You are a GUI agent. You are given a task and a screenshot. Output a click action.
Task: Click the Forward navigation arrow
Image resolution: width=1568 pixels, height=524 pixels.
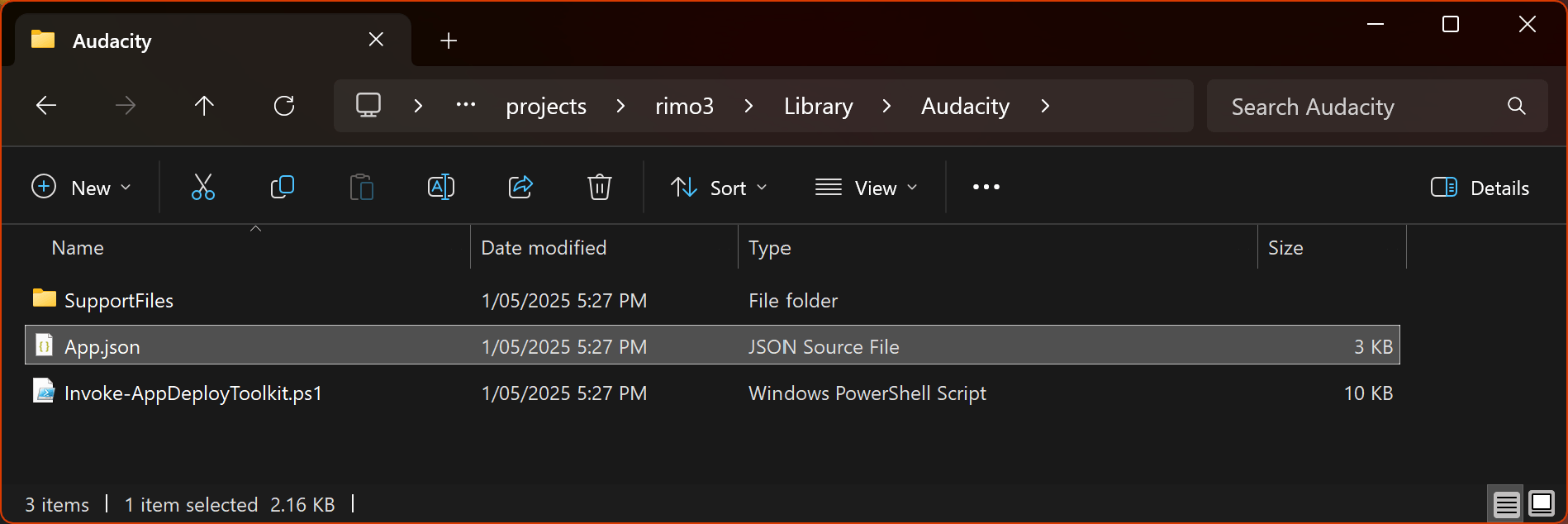point(126,105)
